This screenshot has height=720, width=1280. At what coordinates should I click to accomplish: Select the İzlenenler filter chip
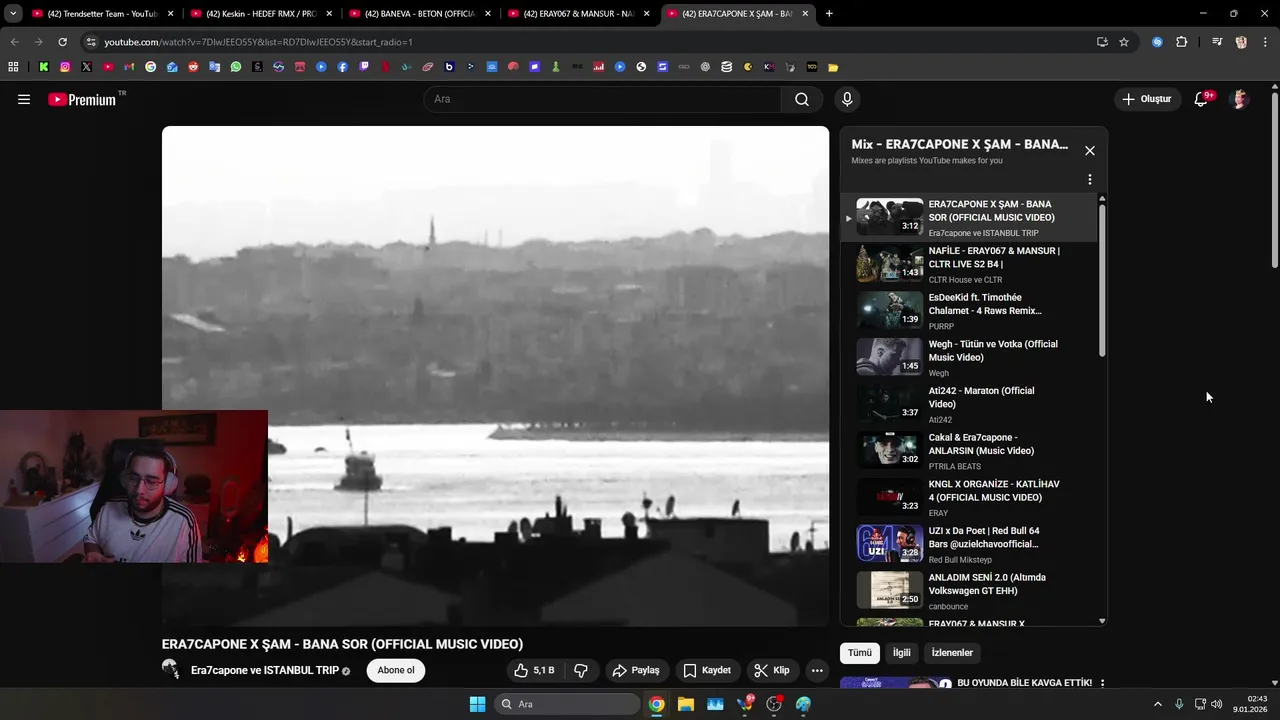[x=952, y=653]
